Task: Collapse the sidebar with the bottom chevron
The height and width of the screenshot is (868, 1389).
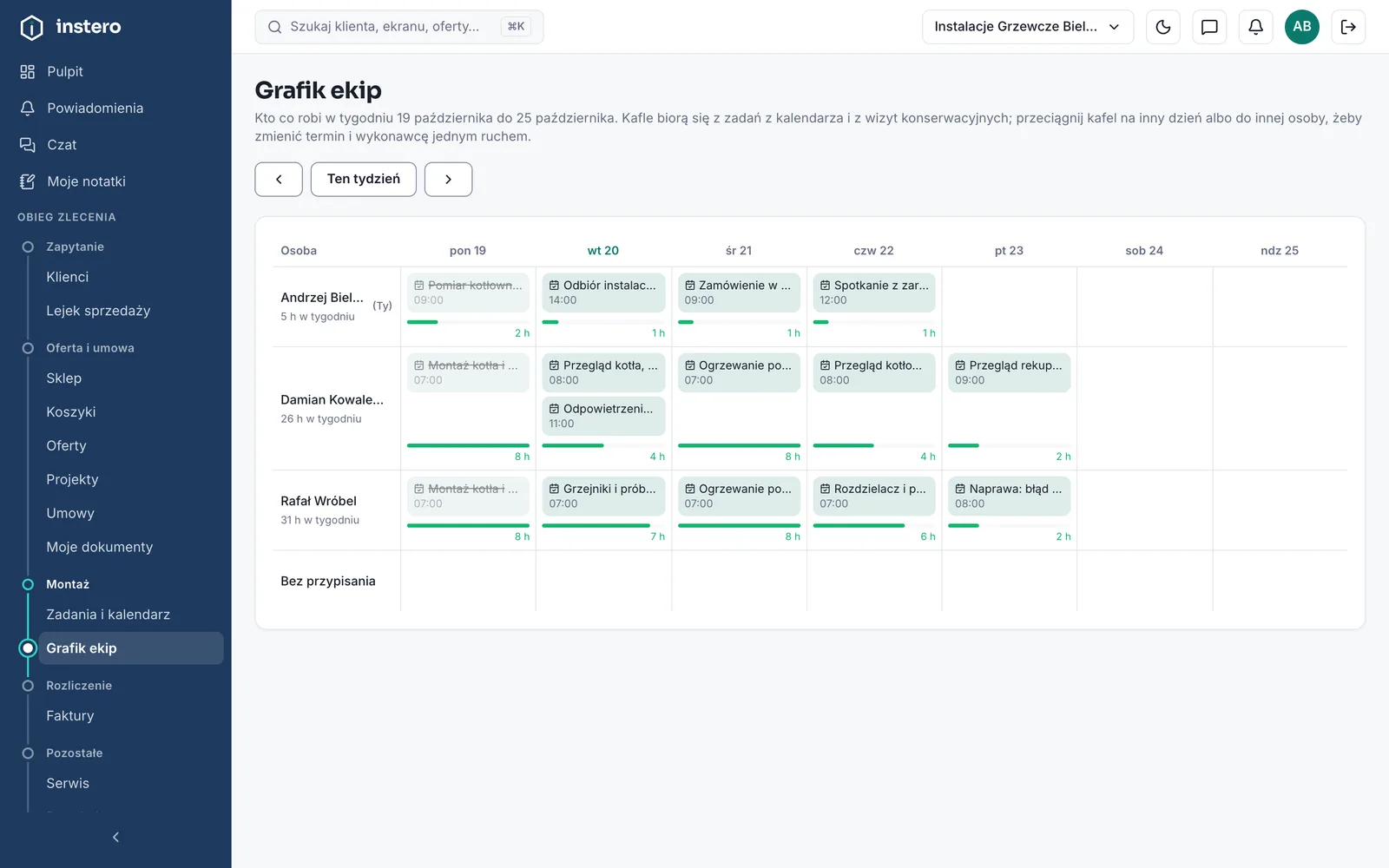Action: tap(115, 837)
